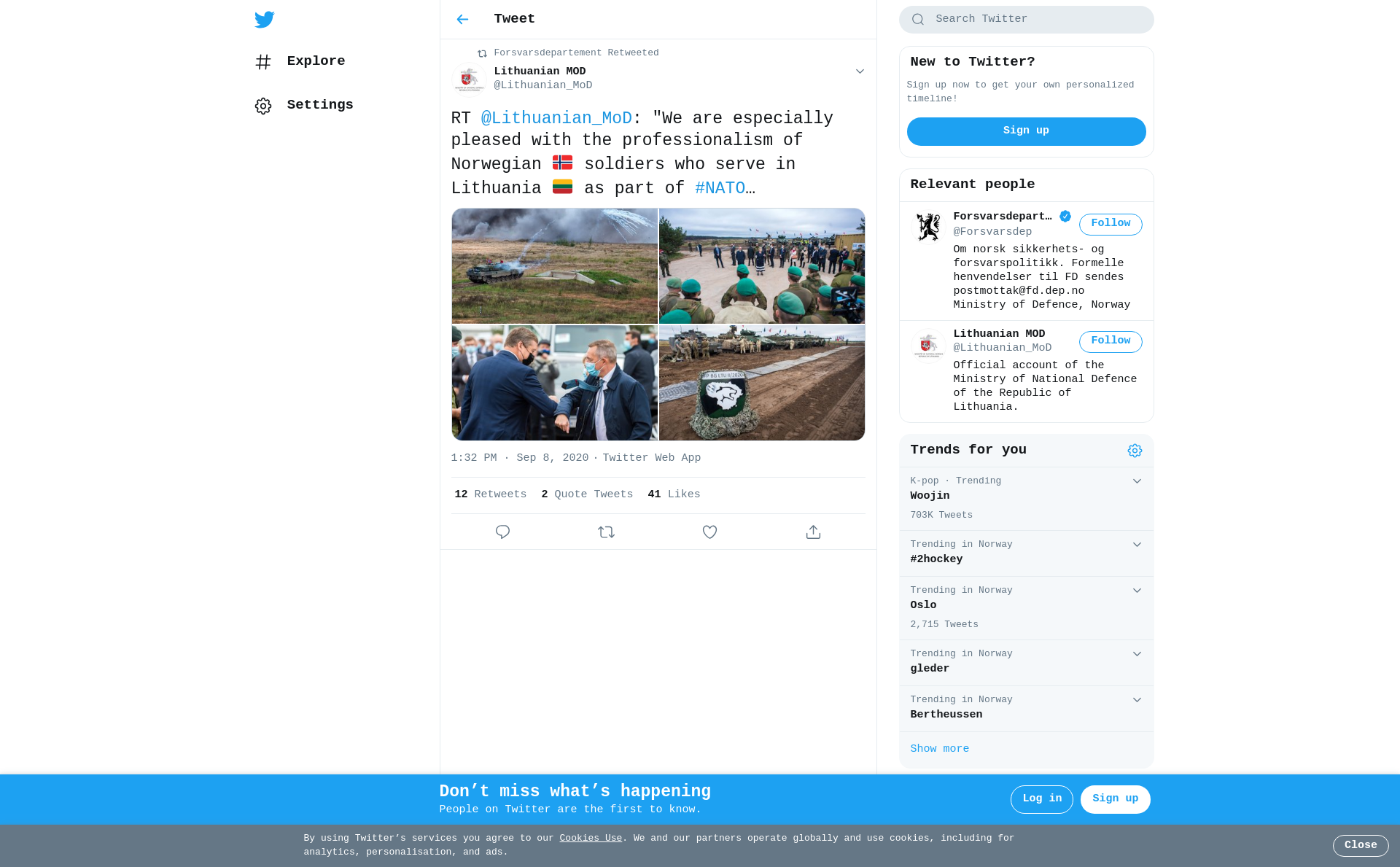
Task: Open the tank firing photo thumbnail
Action: pyautogui.click(x=554, y=266)
